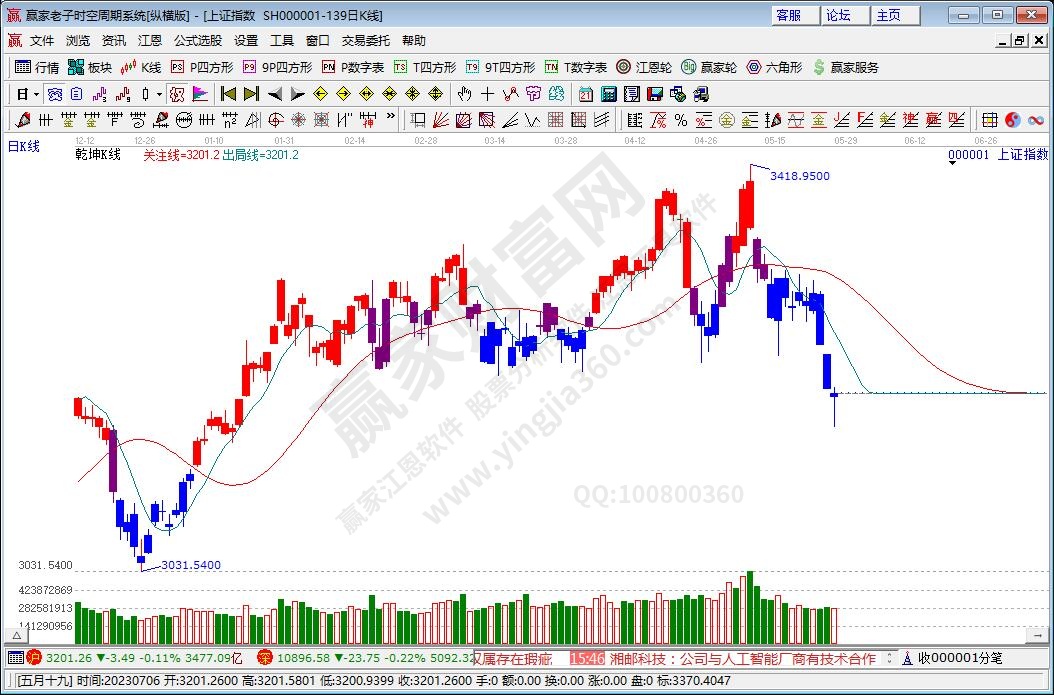Click the 论坛 forum button
Image resolution: width=1054 pixels, height=695 pixels.
838,15
